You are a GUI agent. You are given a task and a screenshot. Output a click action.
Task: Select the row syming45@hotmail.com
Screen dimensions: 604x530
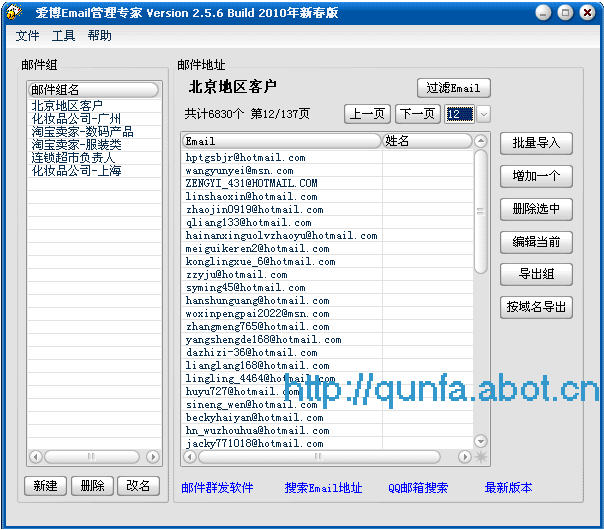(x=328, y=288)
